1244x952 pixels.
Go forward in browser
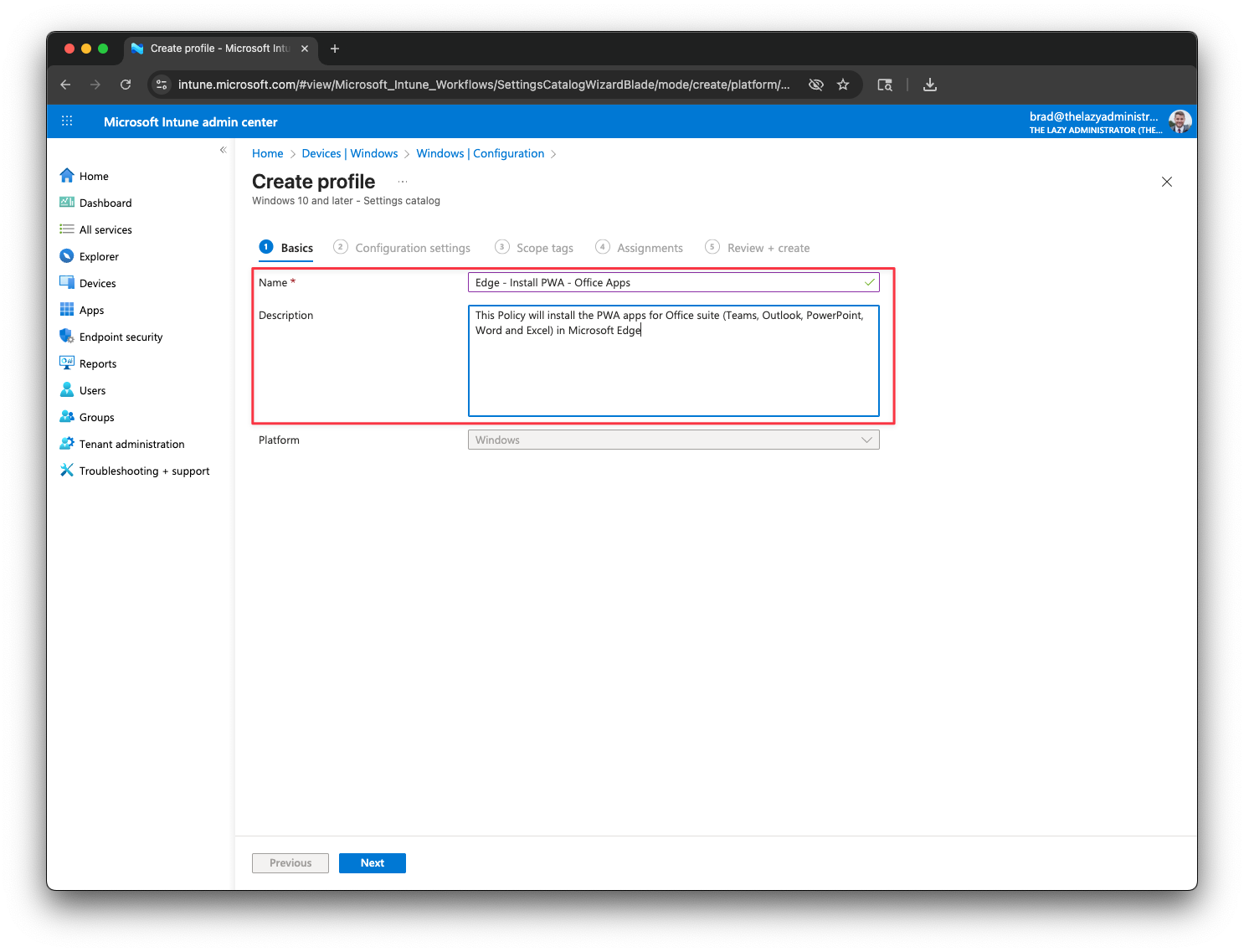(x=95, y=85)
